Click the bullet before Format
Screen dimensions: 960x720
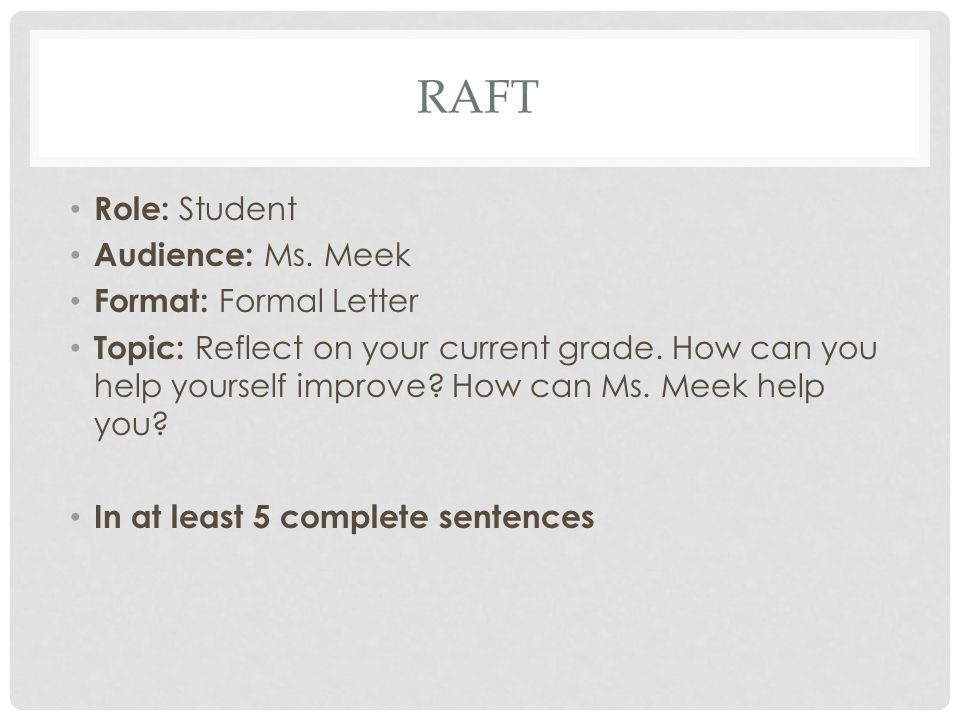tap(75, 301)
